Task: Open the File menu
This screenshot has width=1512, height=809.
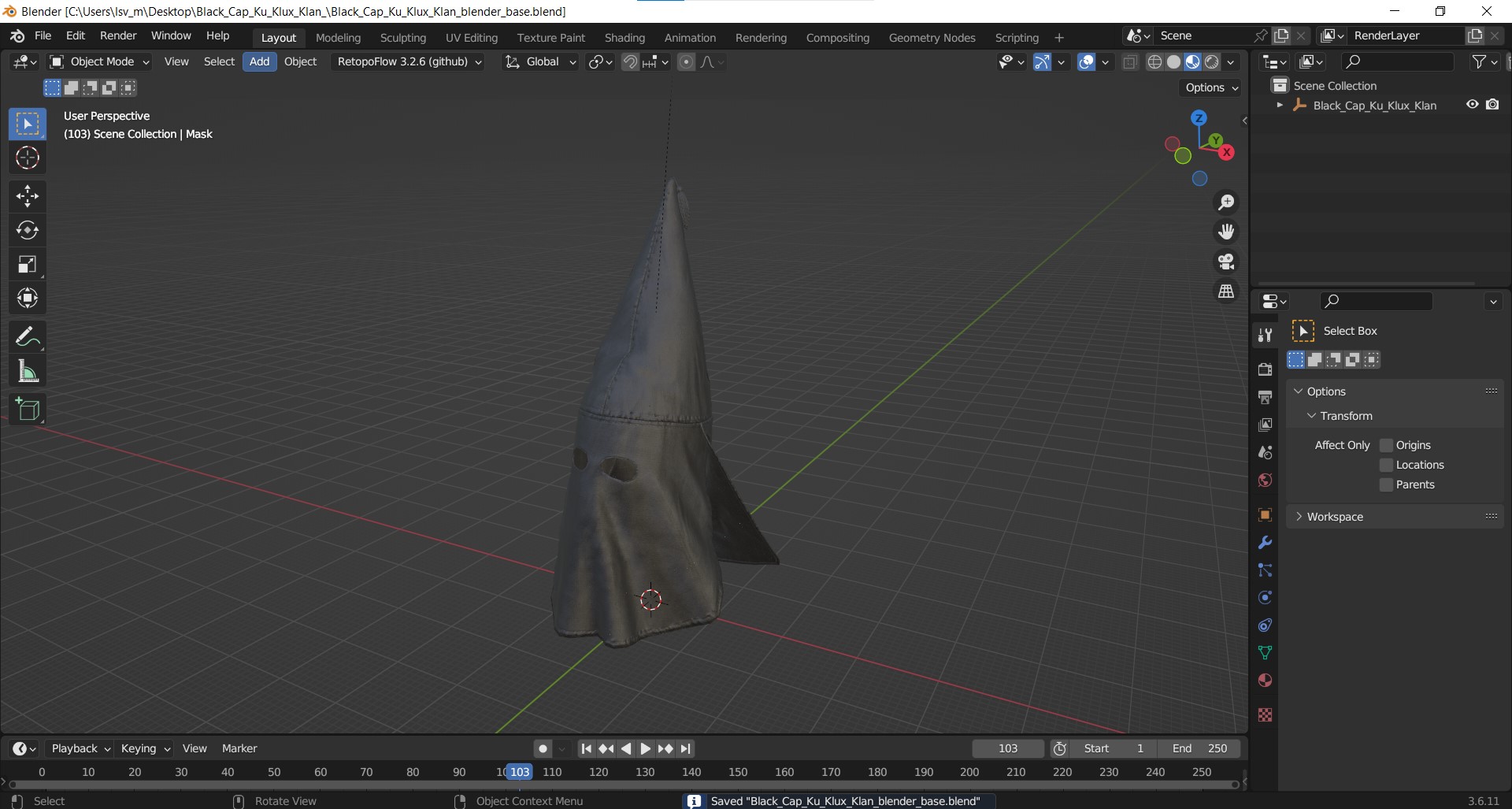Action: point(43,35)
